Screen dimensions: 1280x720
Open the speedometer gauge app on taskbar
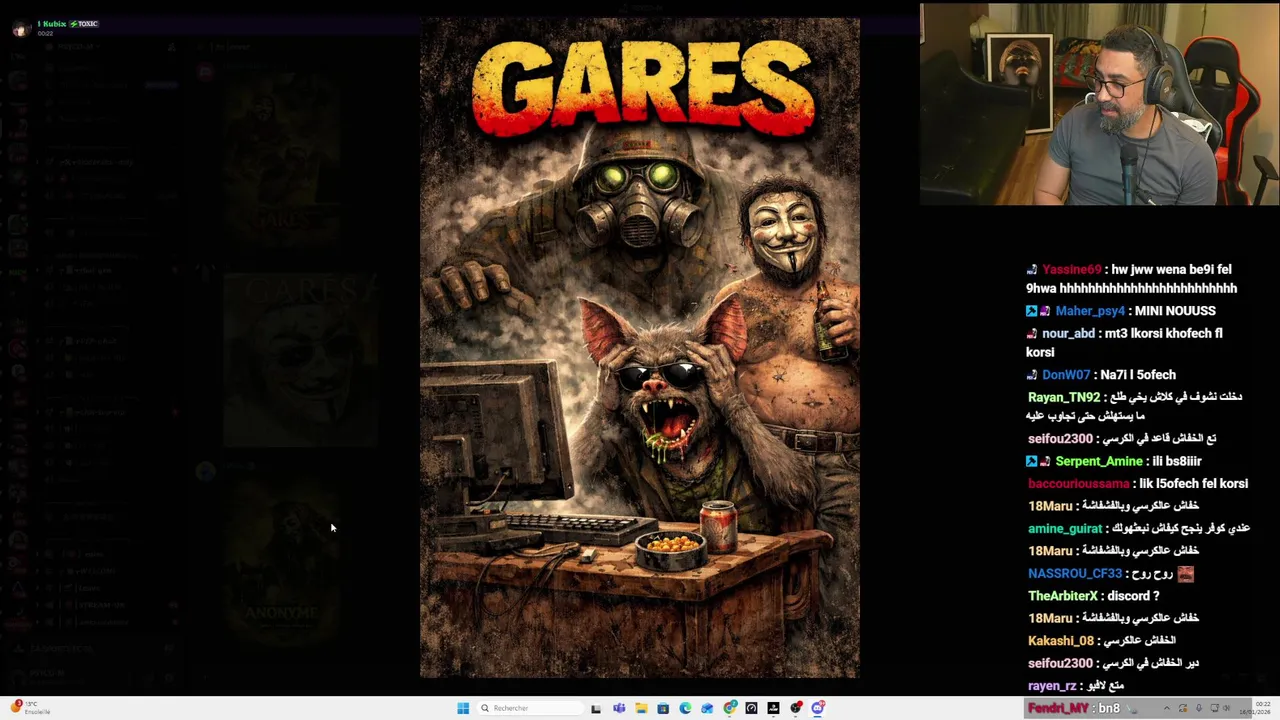(751, 708)
